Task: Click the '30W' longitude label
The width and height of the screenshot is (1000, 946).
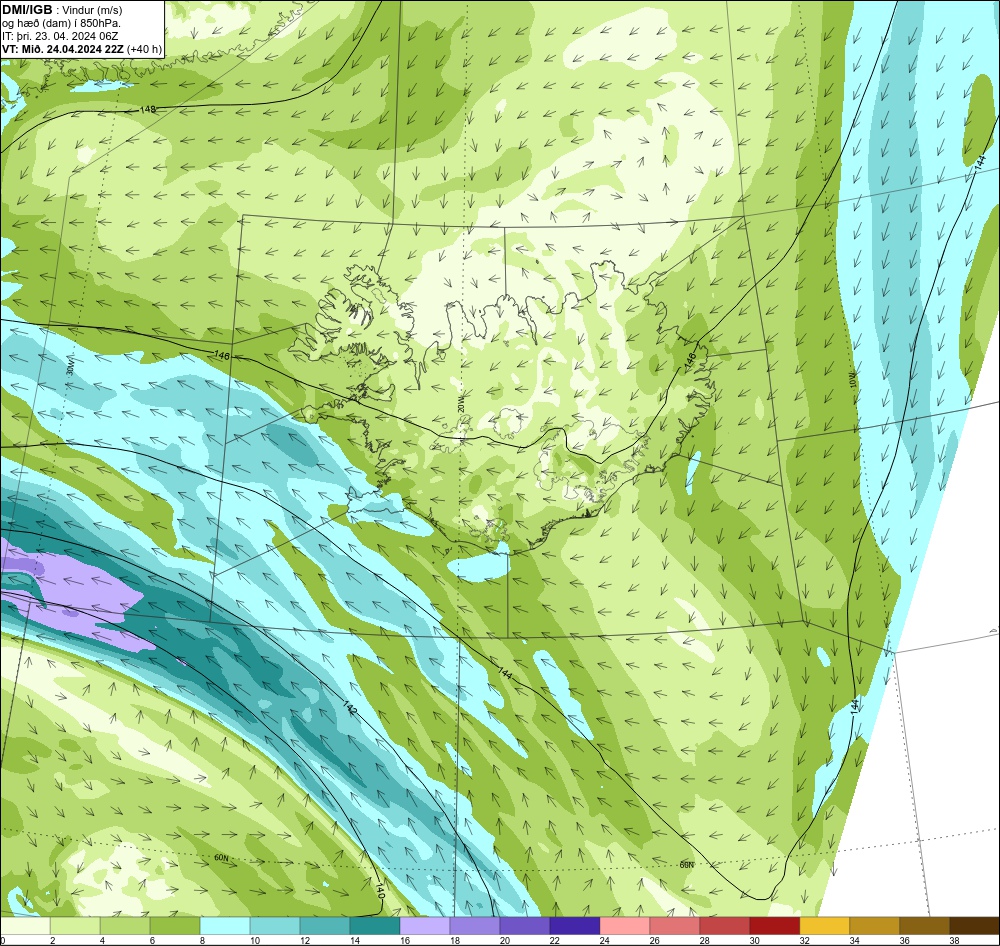Action: 70,366
